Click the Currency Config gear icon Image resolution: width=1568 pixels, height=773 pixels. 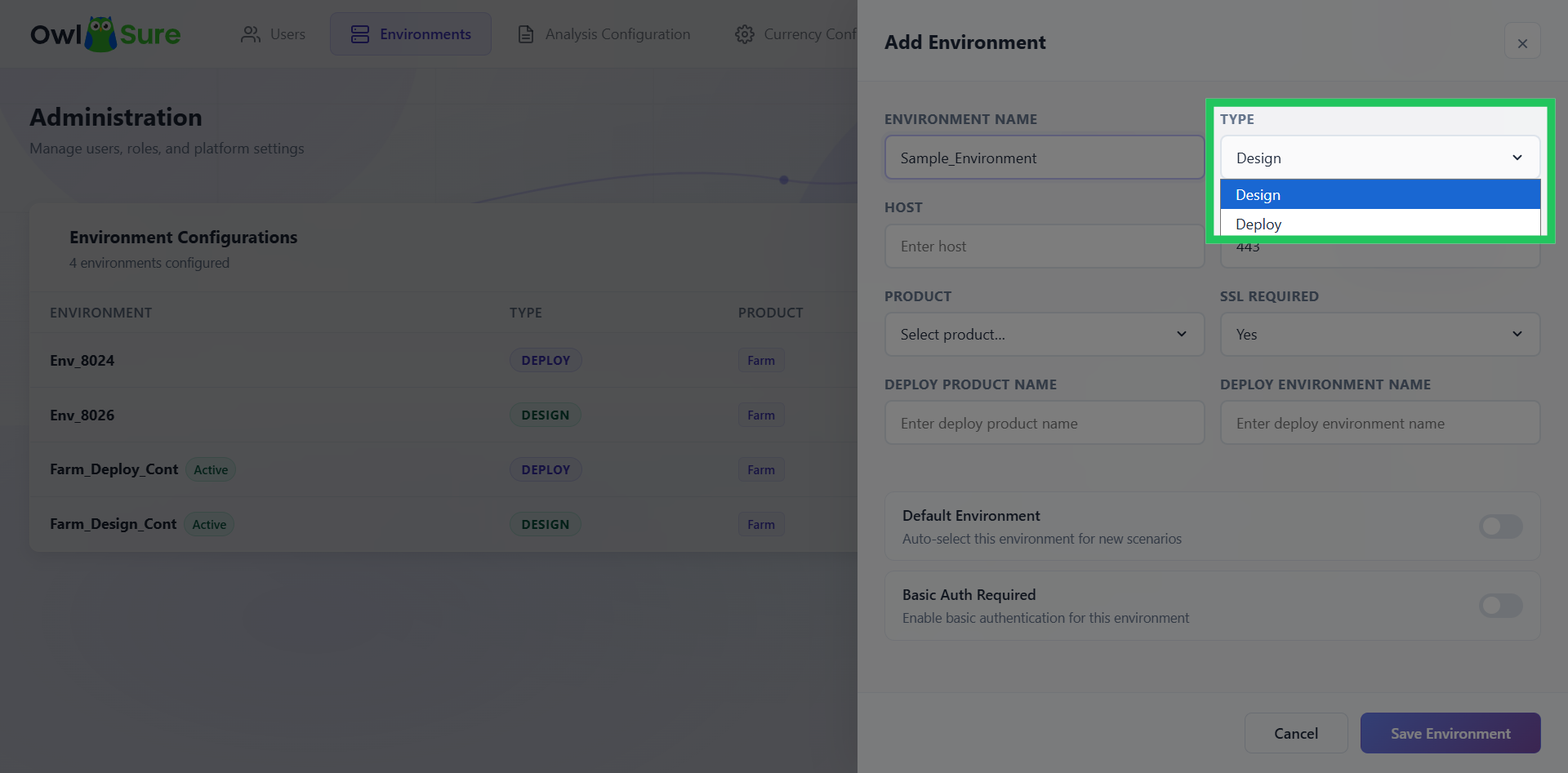point(744,34)
